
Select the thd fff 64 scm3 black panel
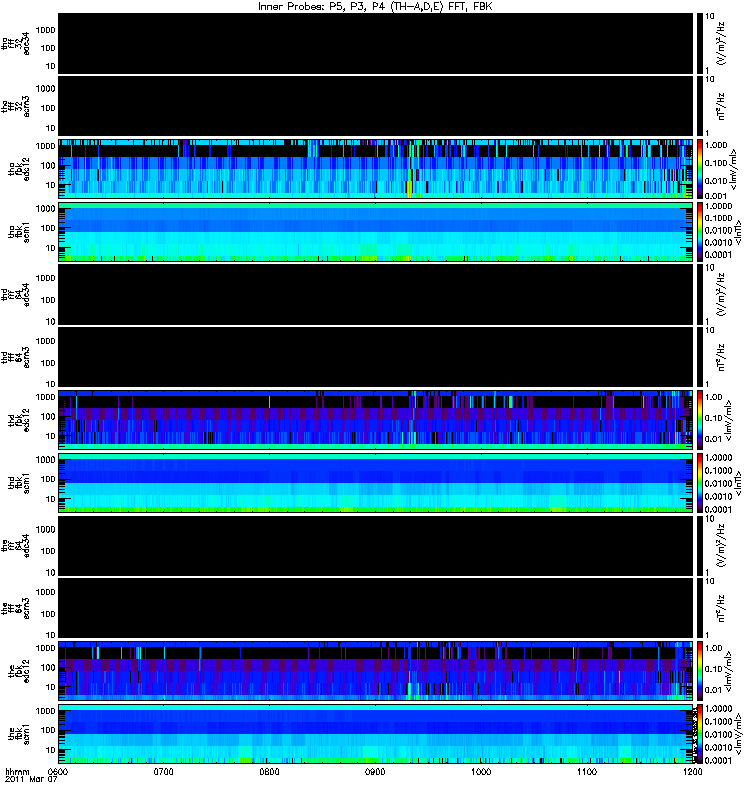[x=376, y=357]
